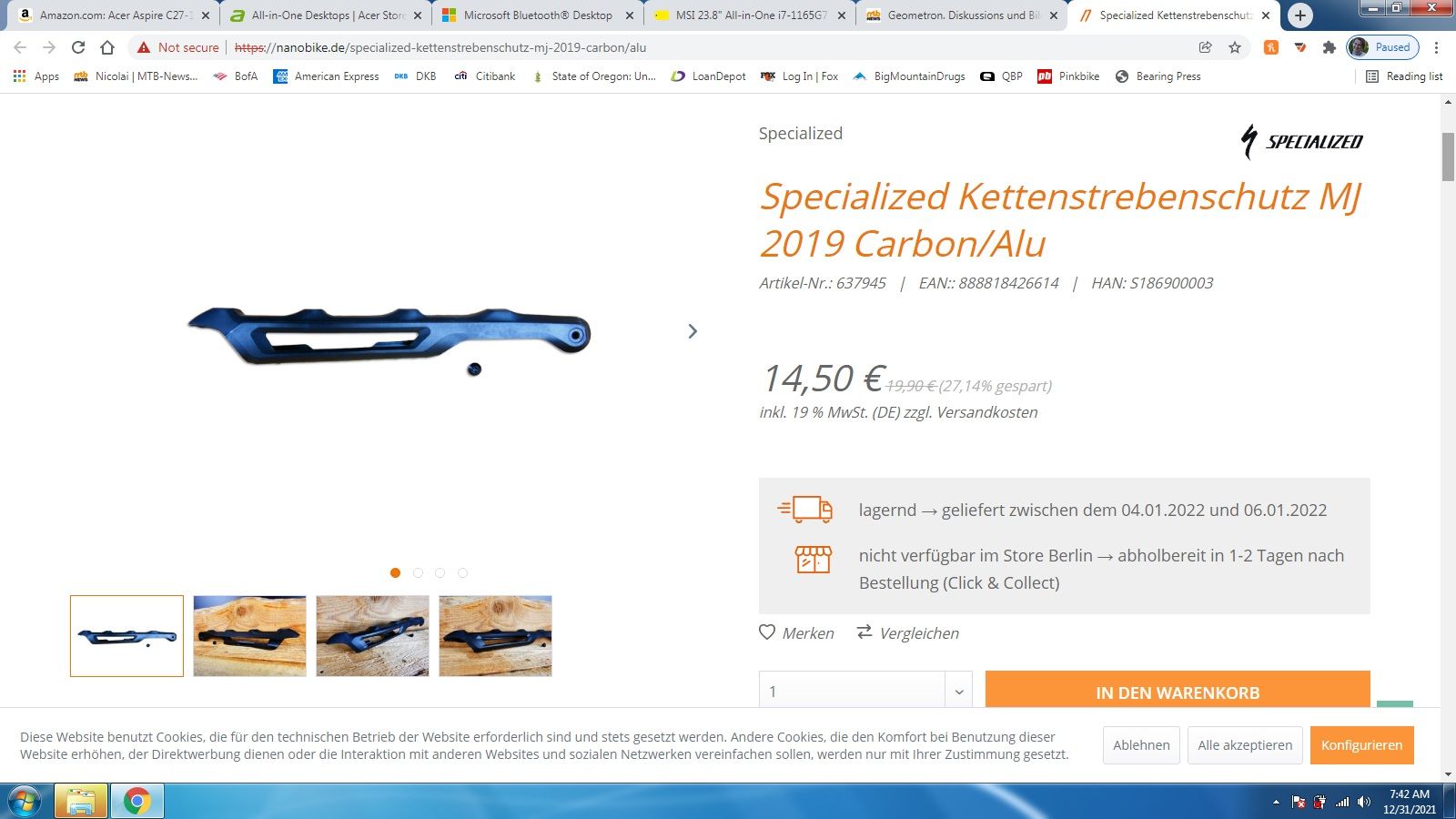
Task: Switch to Amazon Acer Aspire tab
Action: tap(109, 15)
